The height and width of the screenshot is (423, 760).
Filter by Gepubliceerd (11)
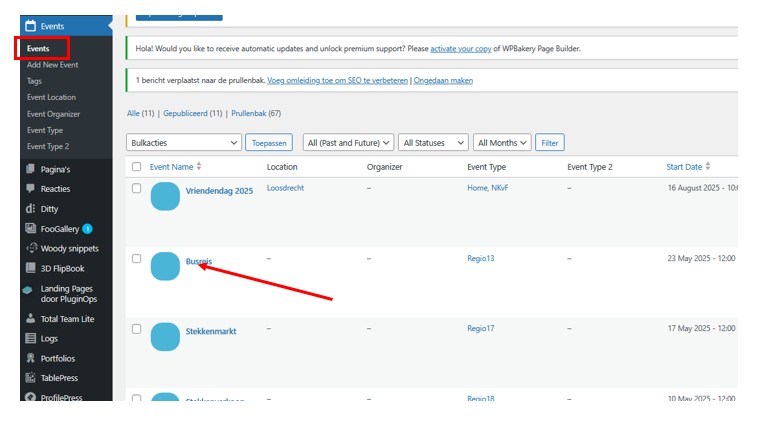192,113
